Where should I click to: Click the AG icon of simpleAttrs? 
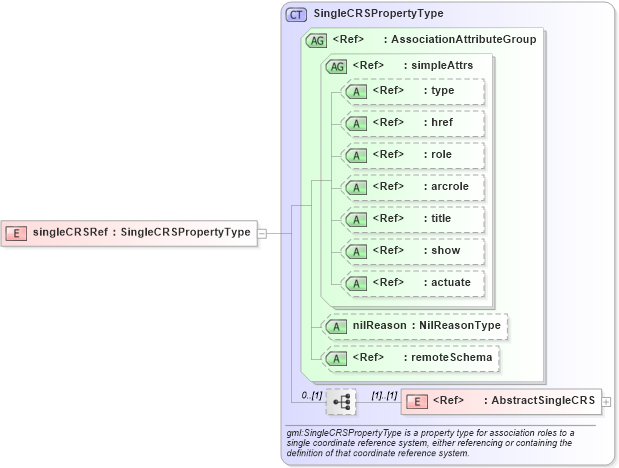coord(337,66)
